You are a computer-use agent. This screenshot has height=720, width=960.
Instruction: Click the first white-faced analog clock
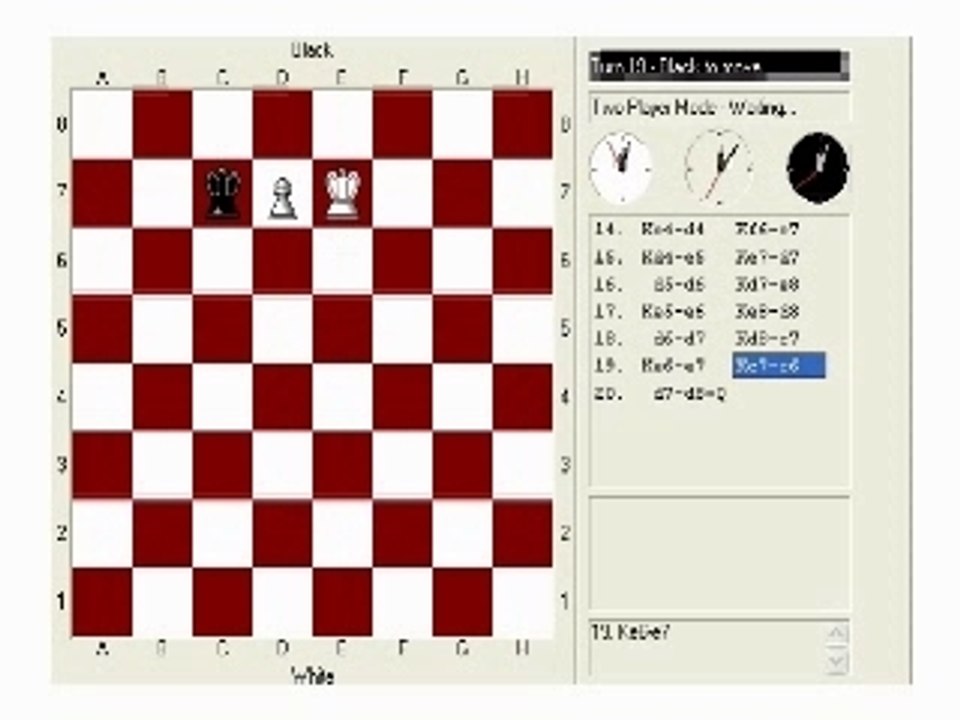point(621,167)
